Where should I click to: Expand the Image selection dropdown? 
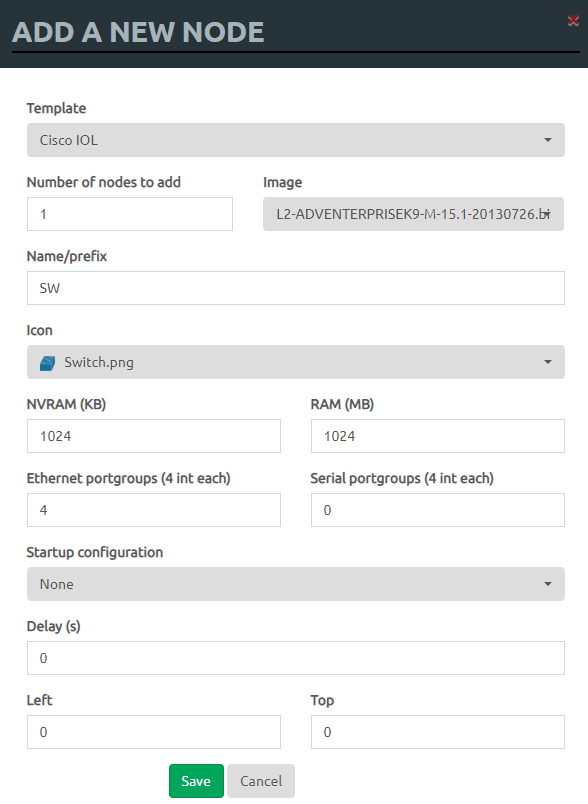(x=413, y=214)
